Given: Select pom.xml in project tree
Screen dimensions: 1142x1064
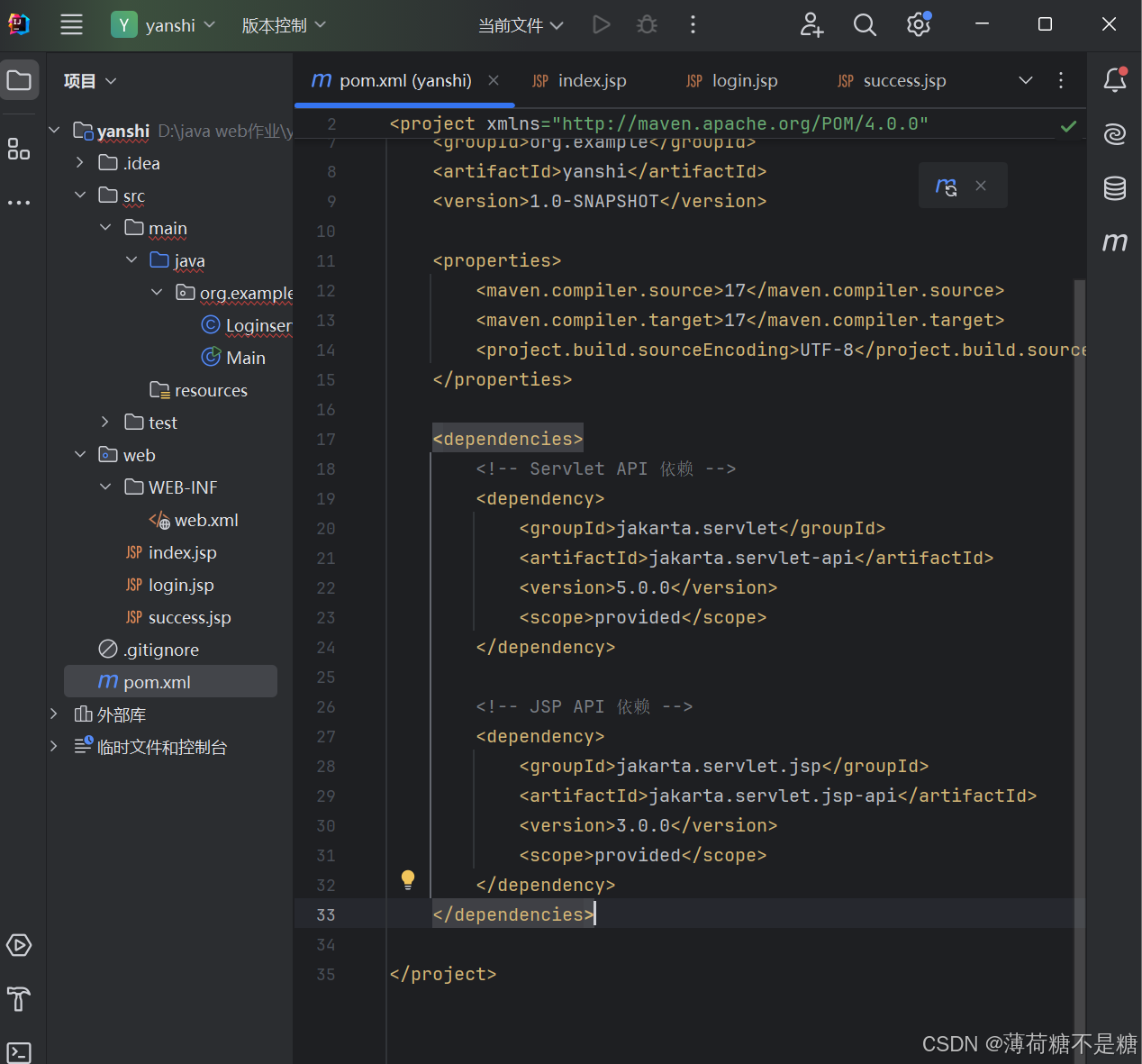Looking at the screenshot, I should click(170, 681).
